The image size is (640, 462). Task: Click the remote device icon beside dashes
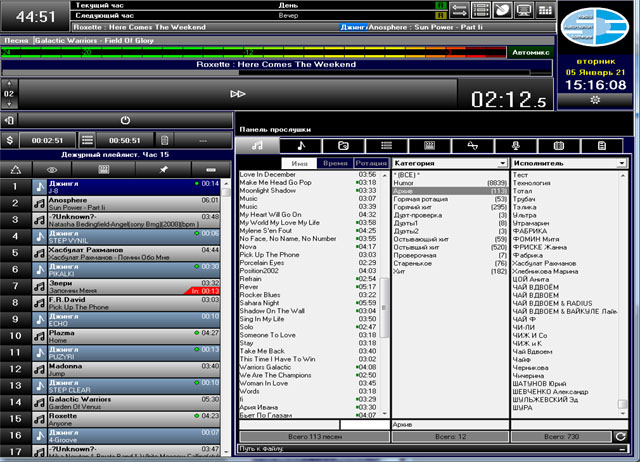pos(164,140)
